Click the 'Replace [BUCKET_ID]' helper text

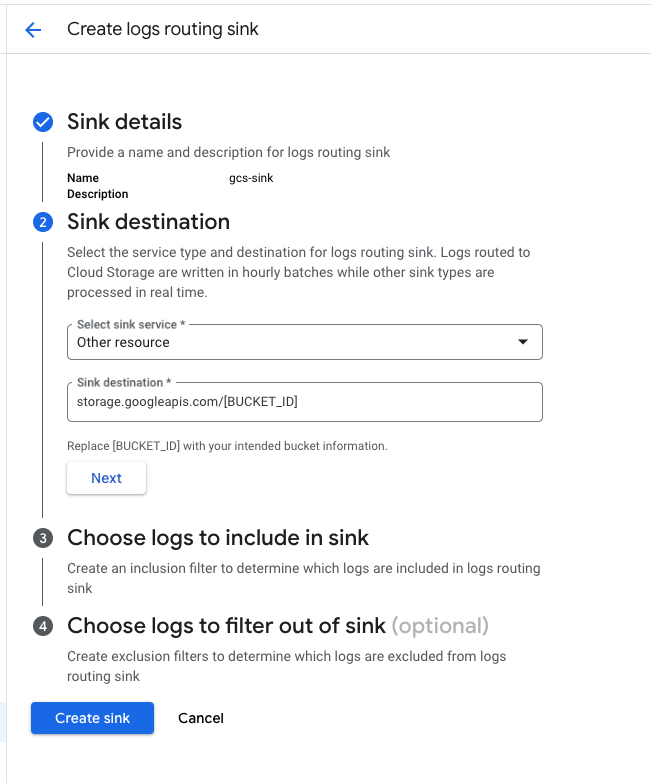click(227, 445)
